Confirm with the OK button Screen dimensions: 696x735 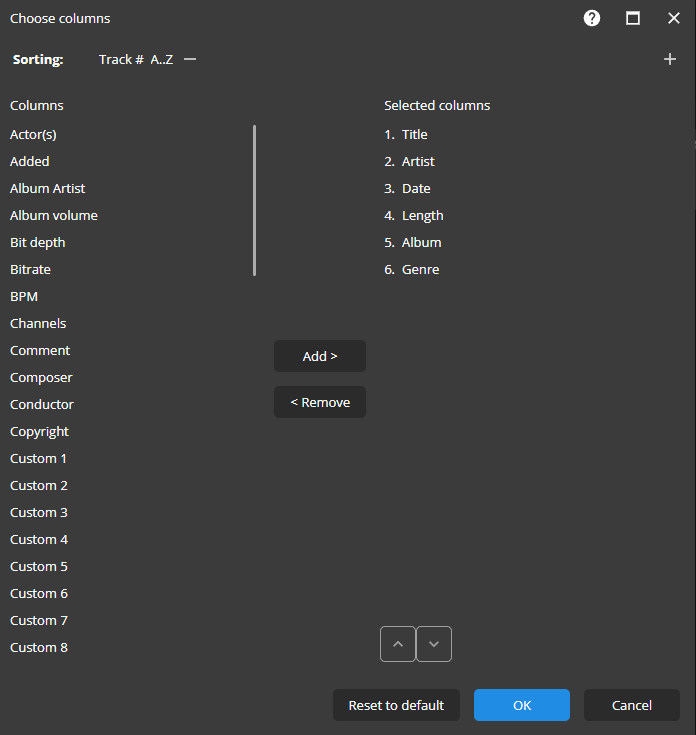click(x=522, y=705)
